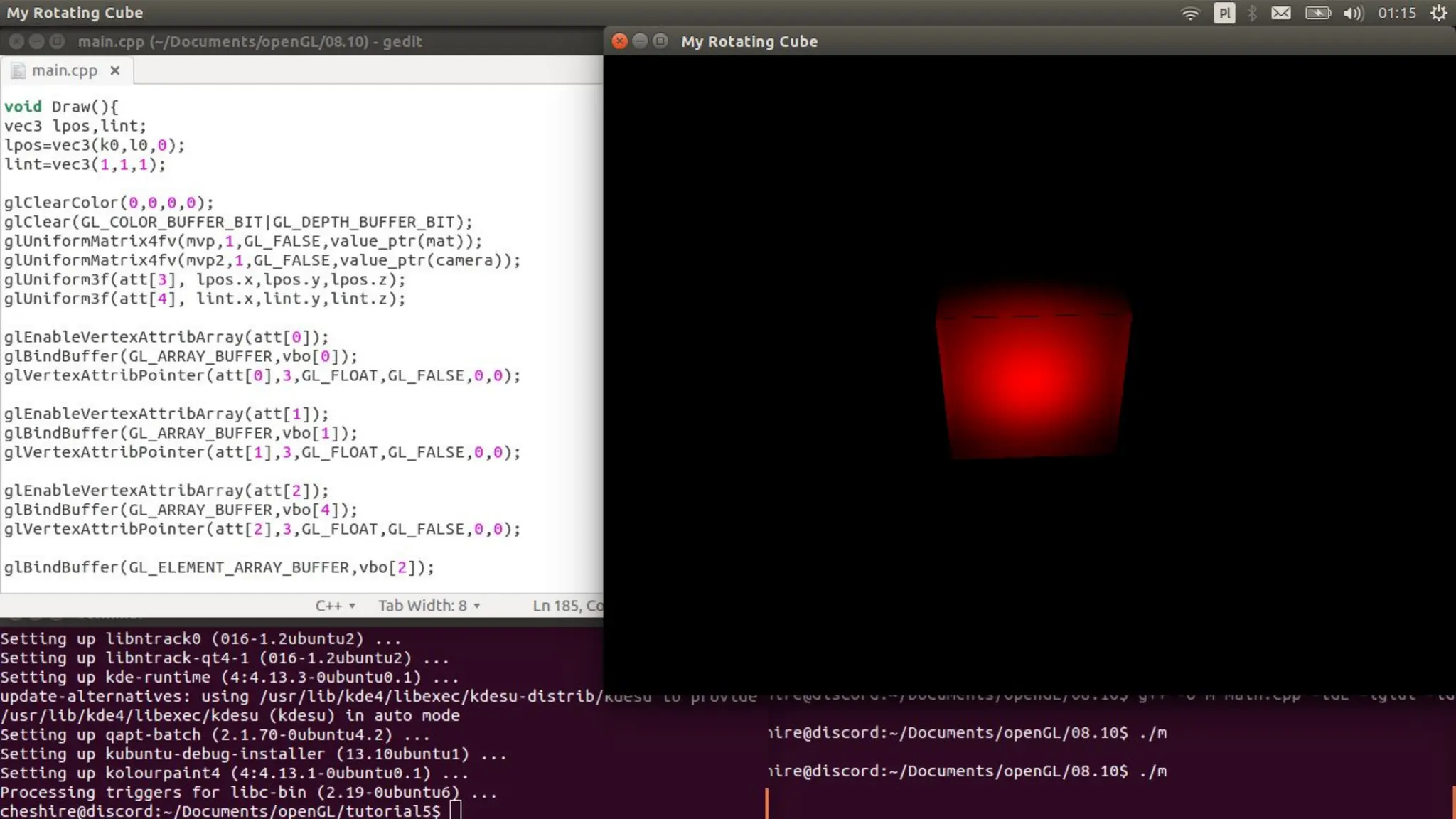Click the Pl keyboard layout indicator
1456x819 pixels.
click(x=1224, y=14)
